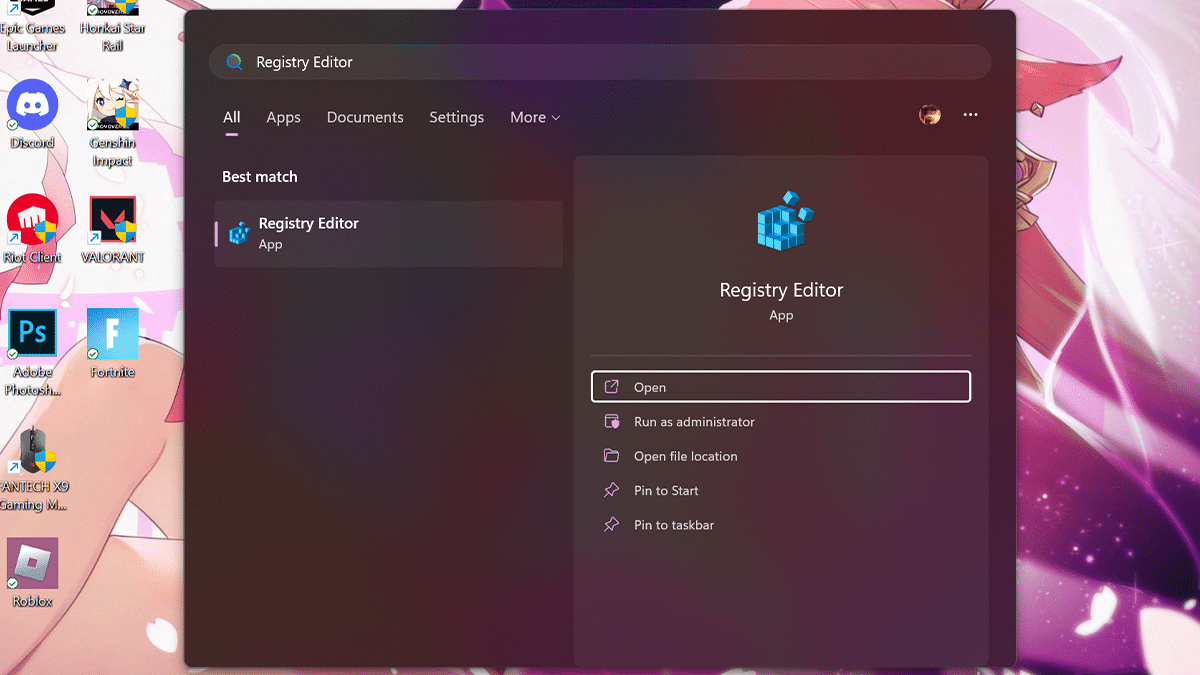Click the Pin to Start pin icon
1200x675 pixels.
pyautogui.click(x=612, y=490)
